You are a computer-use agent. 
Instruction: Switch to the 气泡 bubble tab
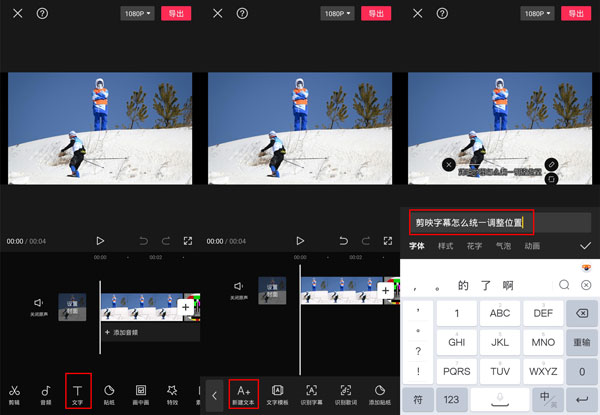point(503,245)
